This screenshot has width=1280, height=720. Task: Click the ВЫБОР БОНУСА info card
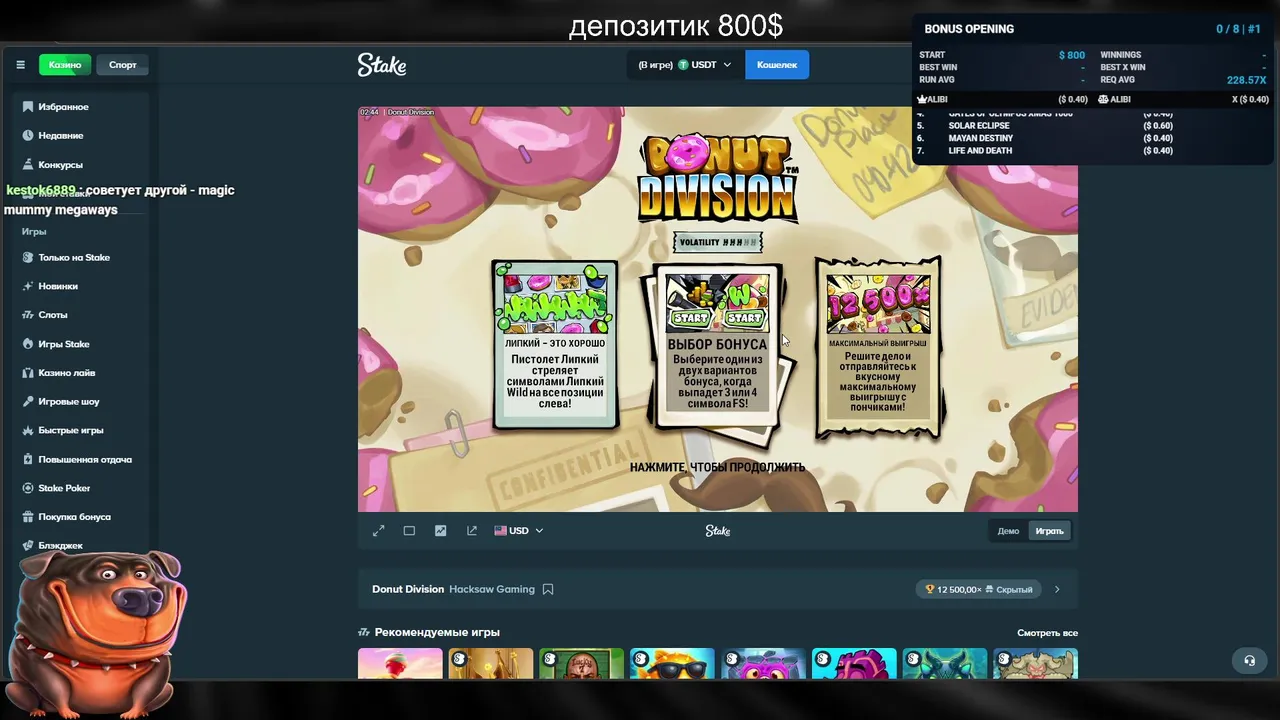(717, 345)
